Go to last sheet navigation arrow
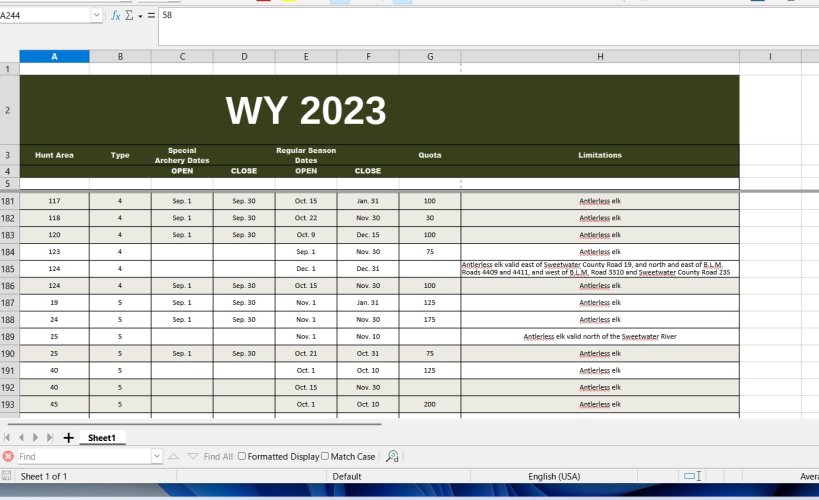The image size is (819, 500). point(50,438)
